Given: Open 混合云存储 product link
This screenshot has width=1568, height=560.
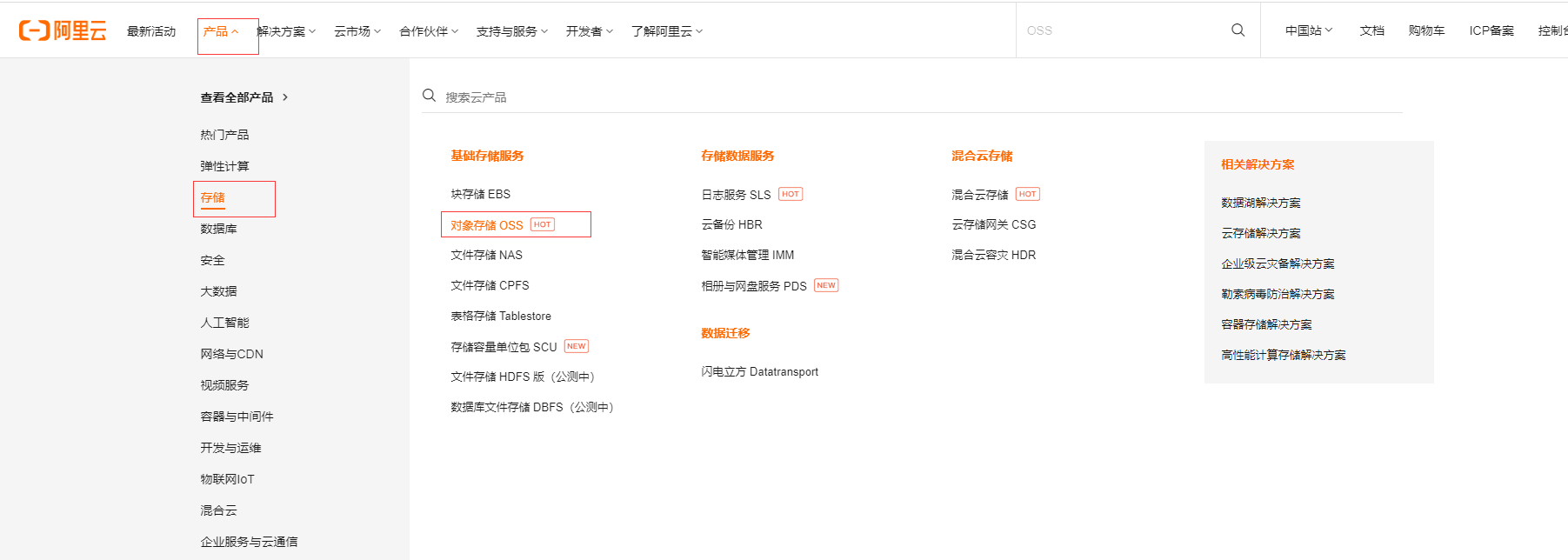Looking at the screenshot, I should [980, 195].
